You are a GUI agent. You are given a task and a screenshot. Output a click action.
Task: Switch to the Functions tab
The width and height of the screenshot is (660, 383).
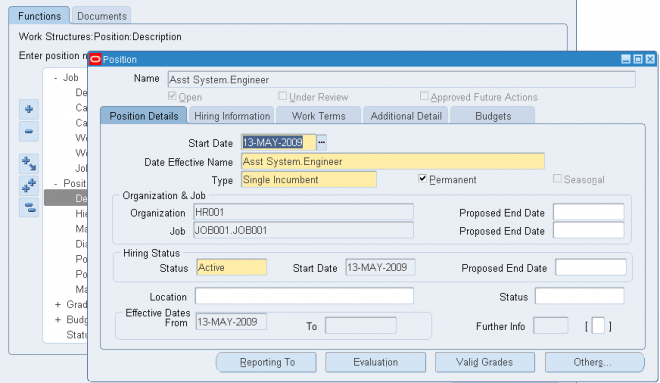(39, 16)
